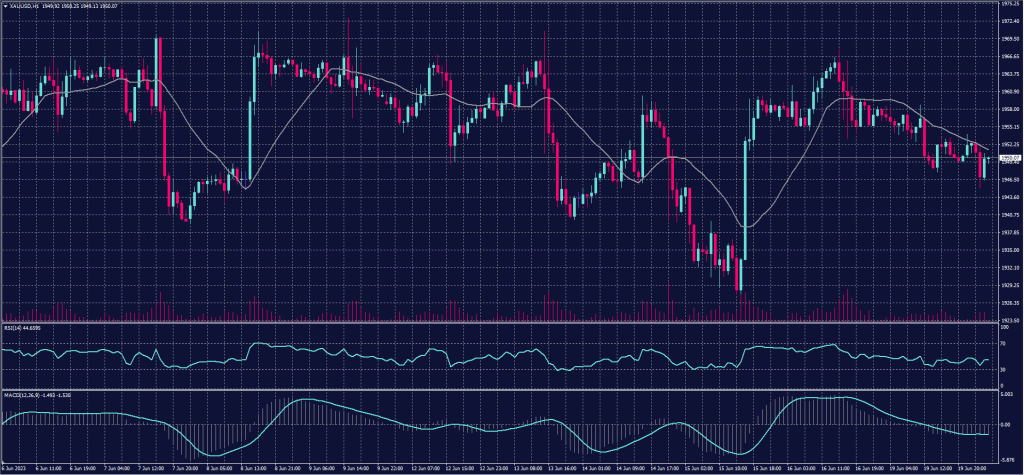Click the divider between price chart and RSI

pos(500,323)
